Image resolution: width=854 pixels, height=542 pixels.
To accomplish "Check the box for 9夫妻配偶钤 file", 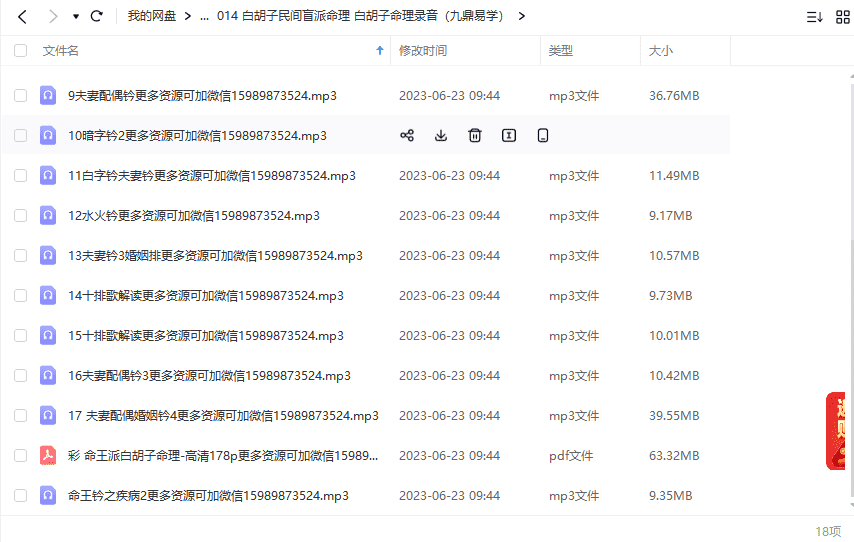I will point(21,96).
